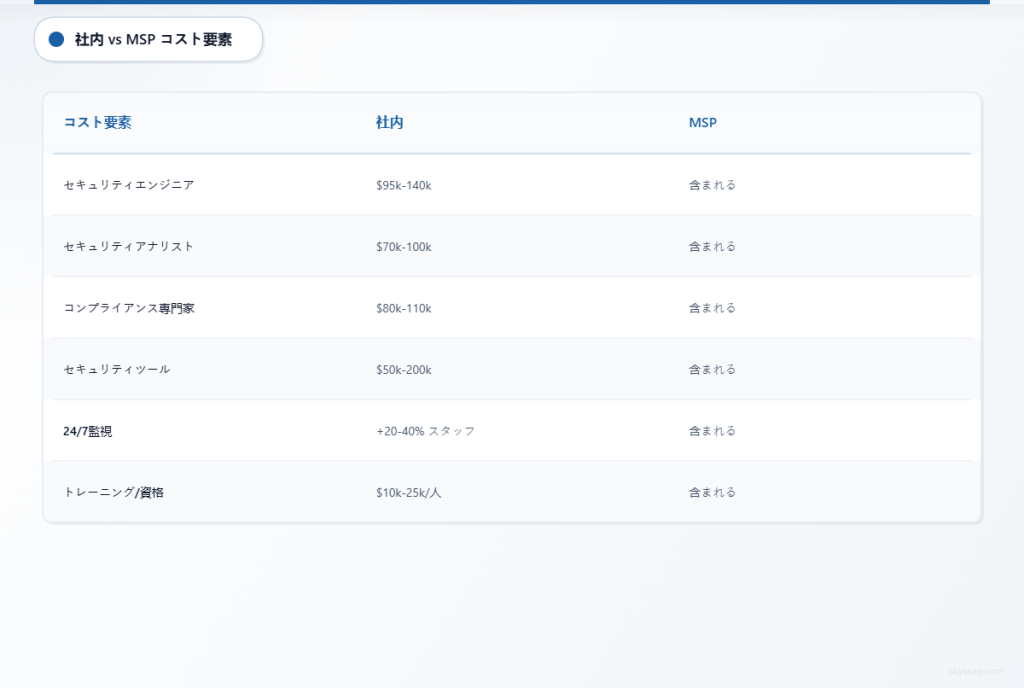1024x688 pixels.
Task: Click the $80k-110k cell
Action: click(404, 308)
